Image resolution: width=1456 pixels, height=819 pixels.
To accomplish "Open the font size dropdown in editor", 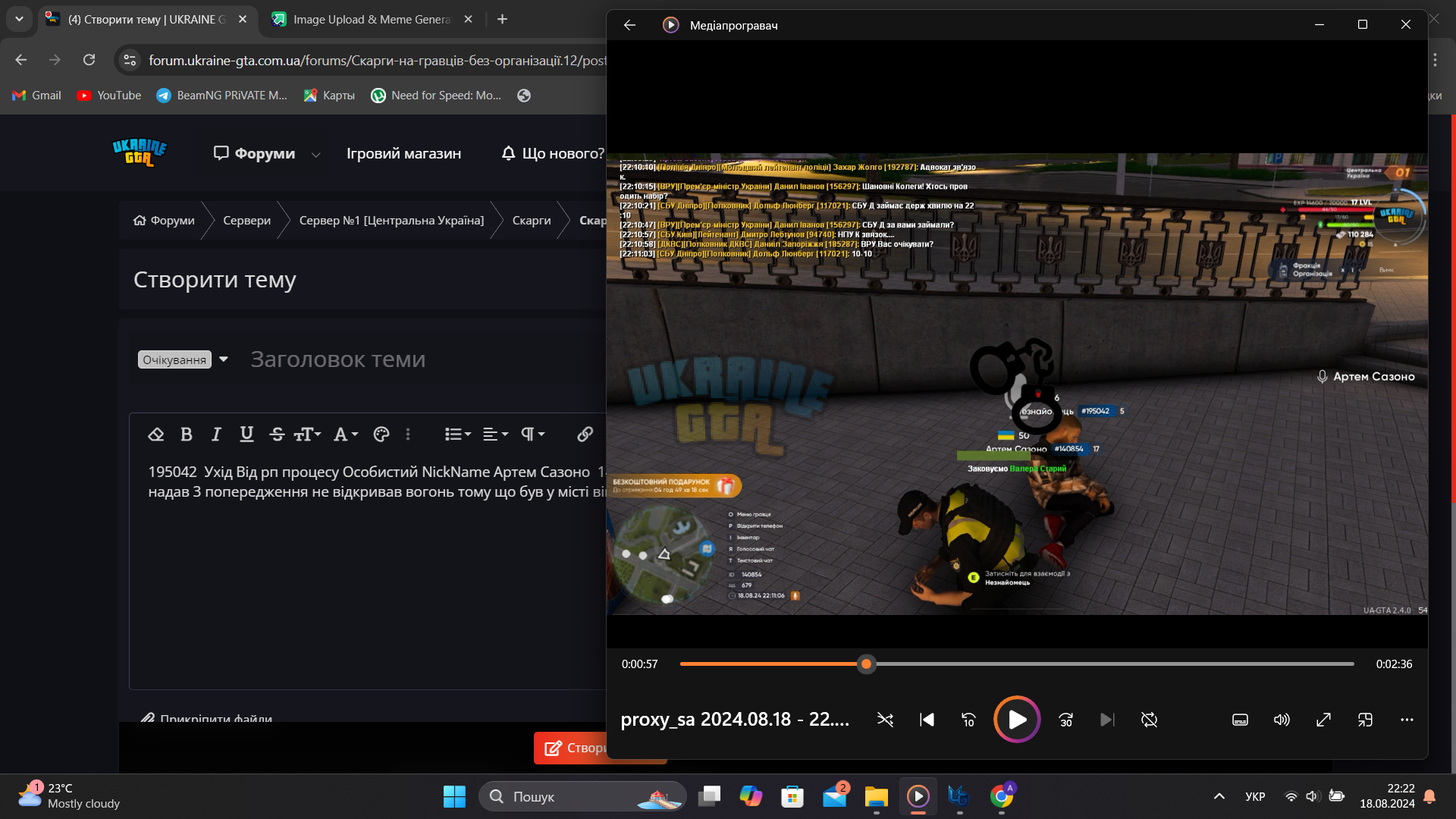I will (307, 435).
